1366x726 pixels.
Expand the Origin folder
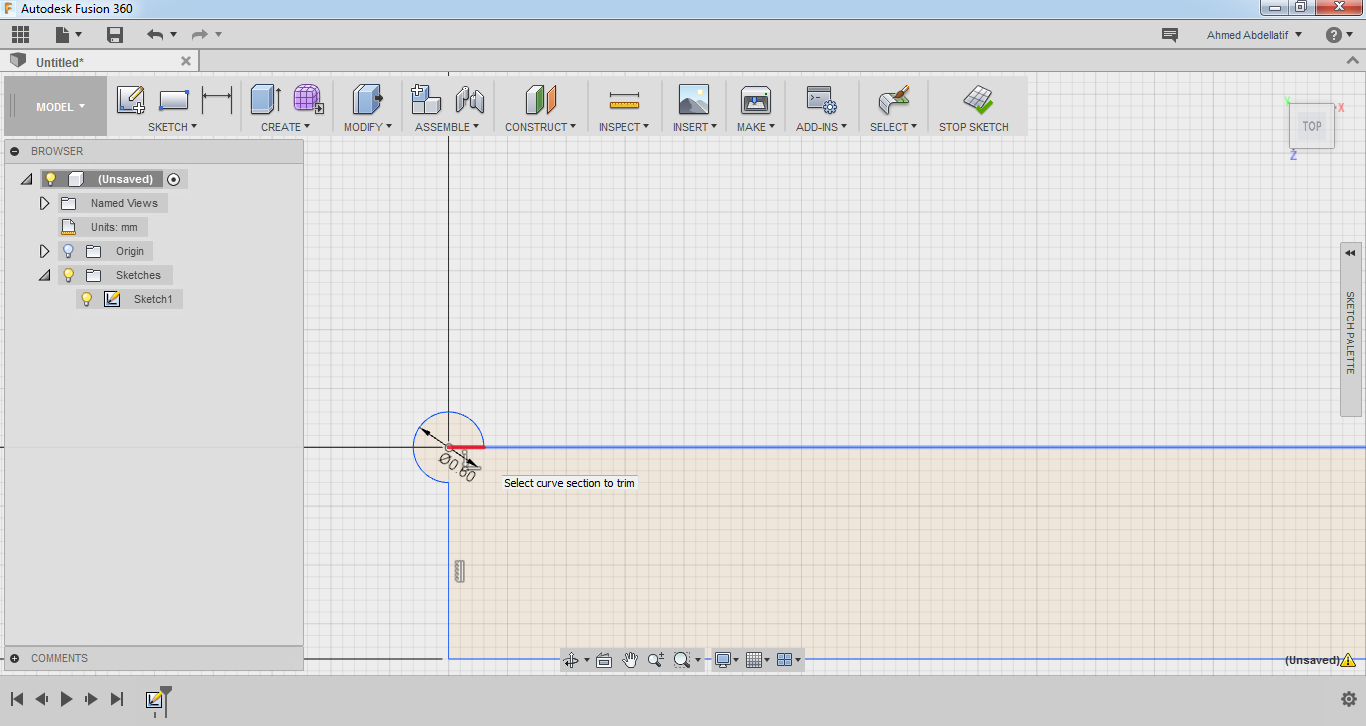pos(44,251)
